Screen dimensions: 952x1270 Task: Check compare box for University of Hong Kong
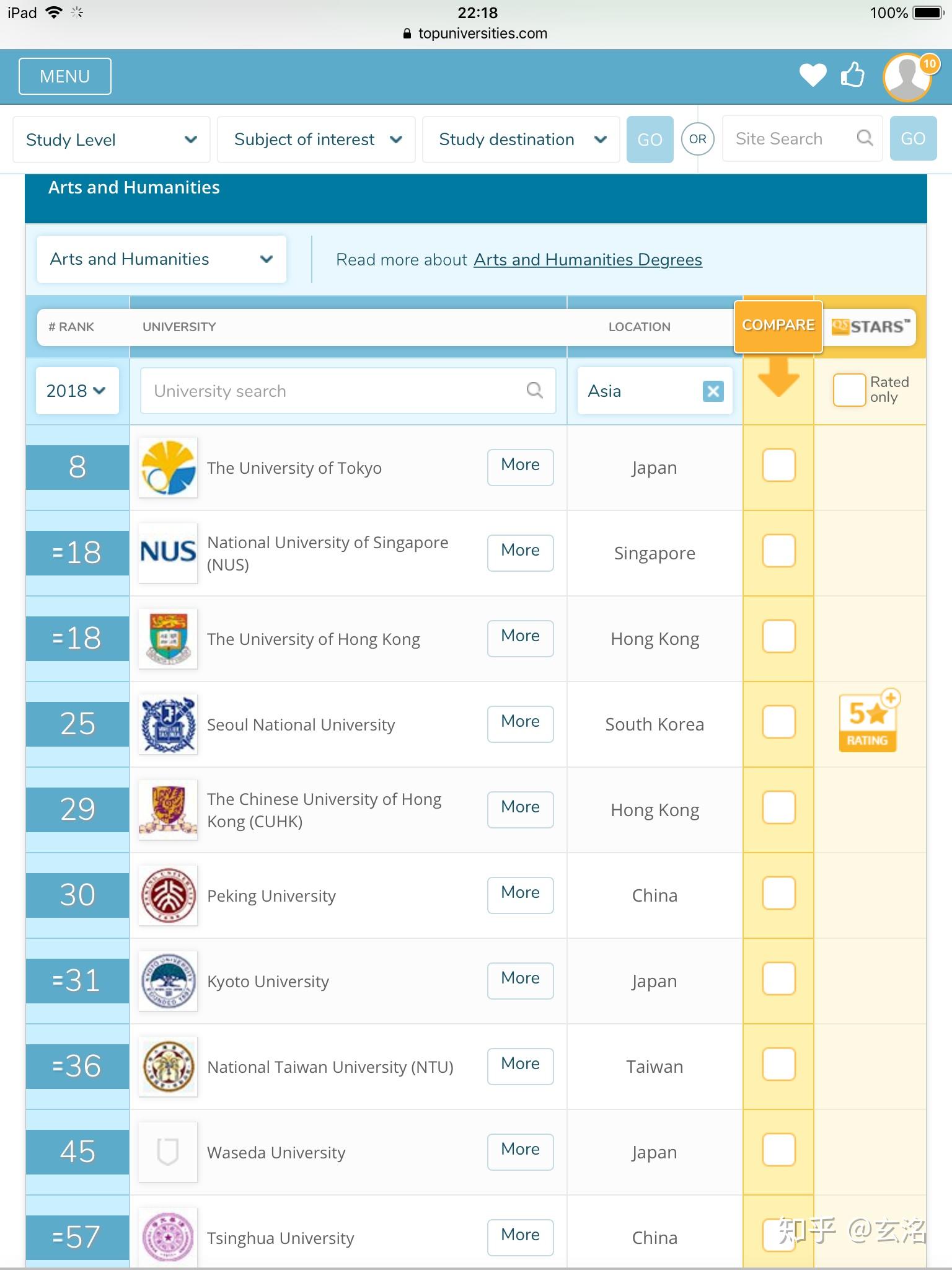pos(778,636)
